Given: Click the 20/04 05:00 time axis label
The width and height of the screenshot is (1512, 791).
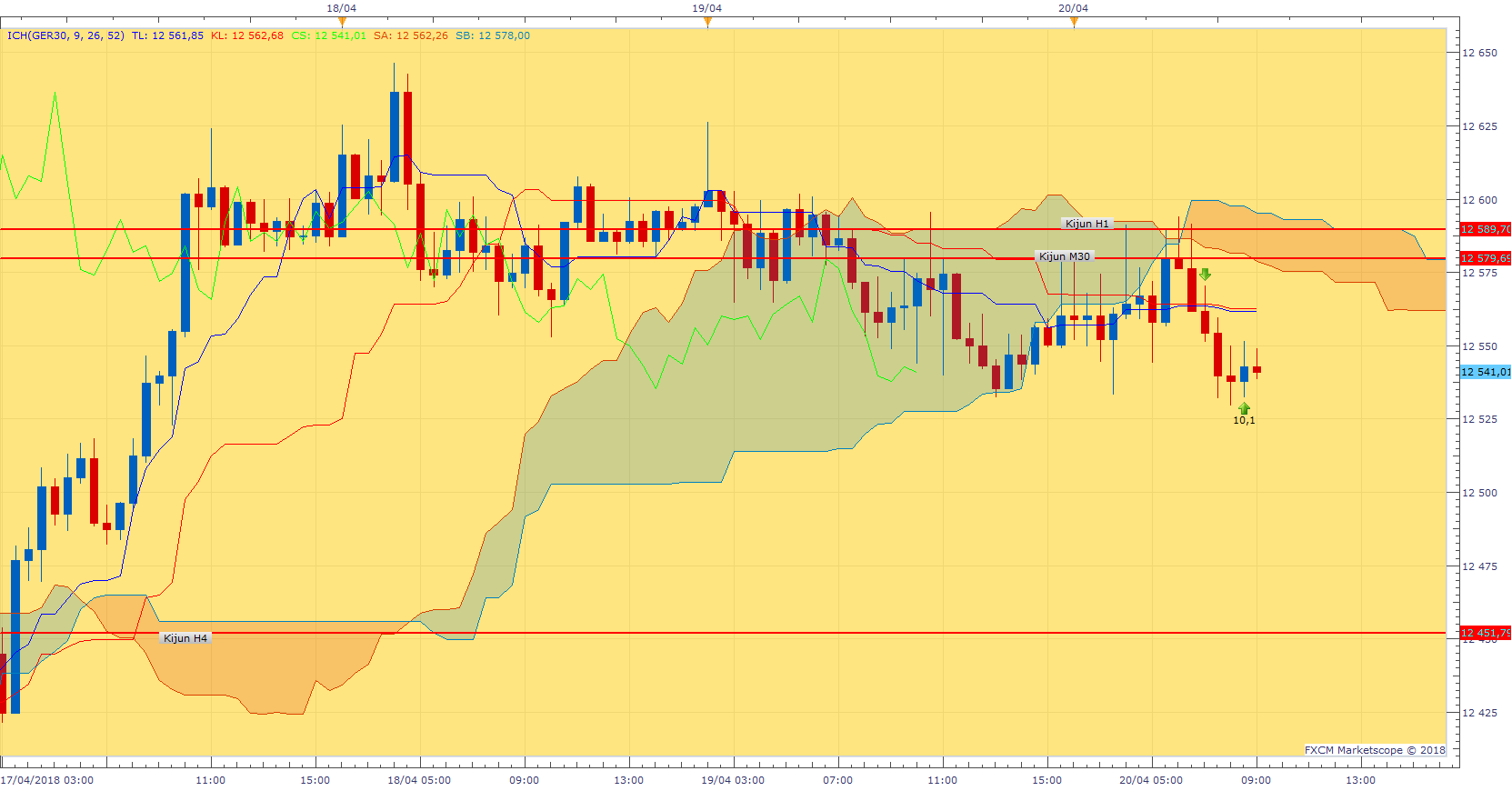Looking at the screenshot, I should 1151,780.
